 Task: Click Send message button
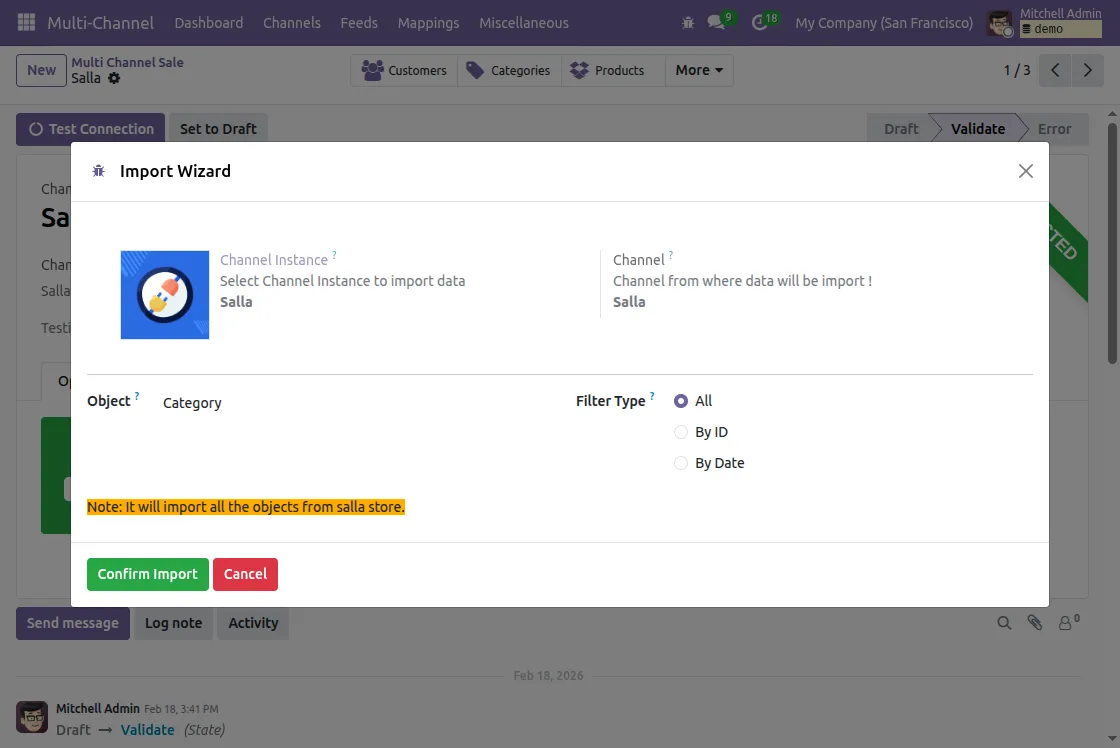73,623
